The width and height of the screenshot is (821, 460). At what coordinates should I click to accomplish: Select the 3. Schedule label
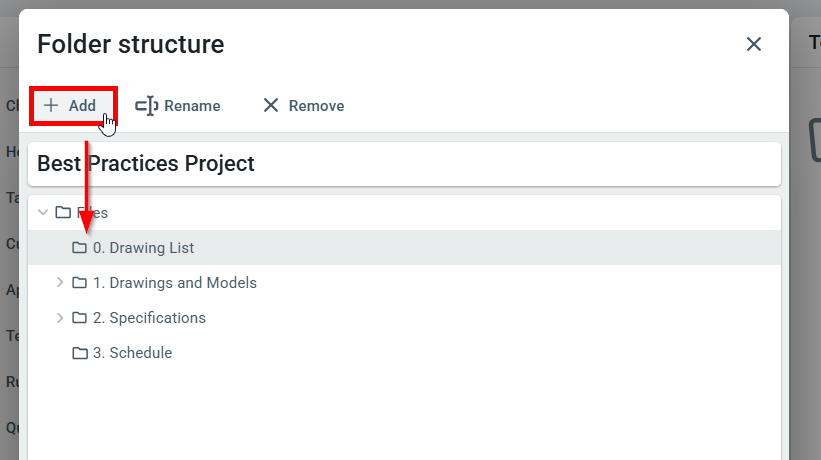coord(132,353)
